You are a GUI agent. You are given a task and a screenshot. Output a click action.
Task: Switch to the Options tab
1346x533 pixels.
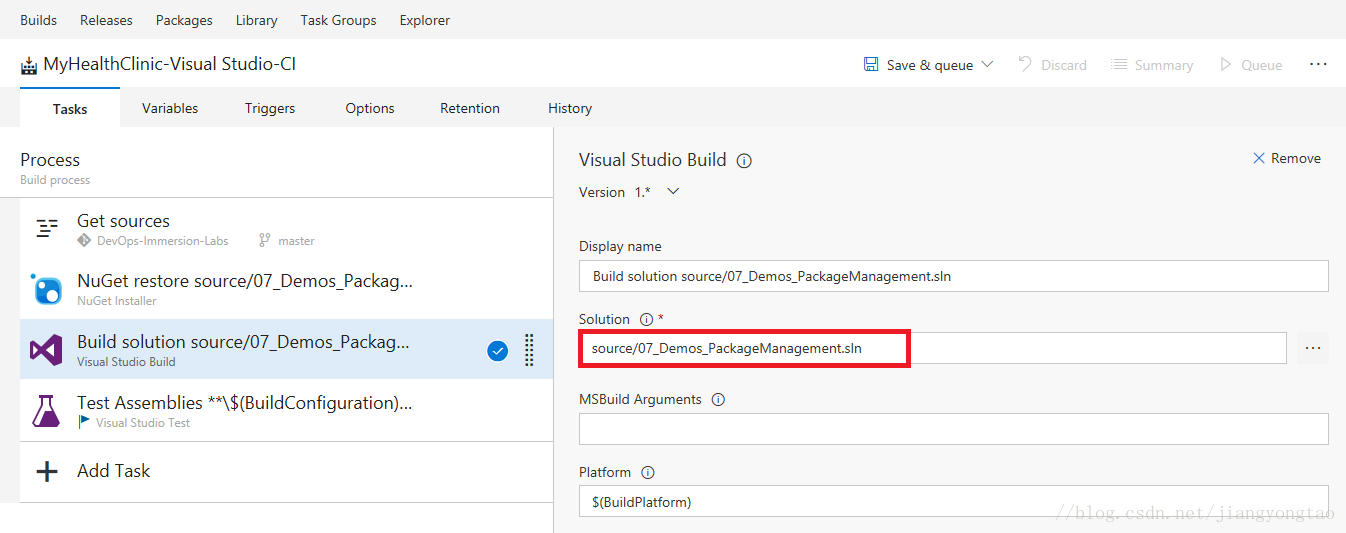[370, 108]
